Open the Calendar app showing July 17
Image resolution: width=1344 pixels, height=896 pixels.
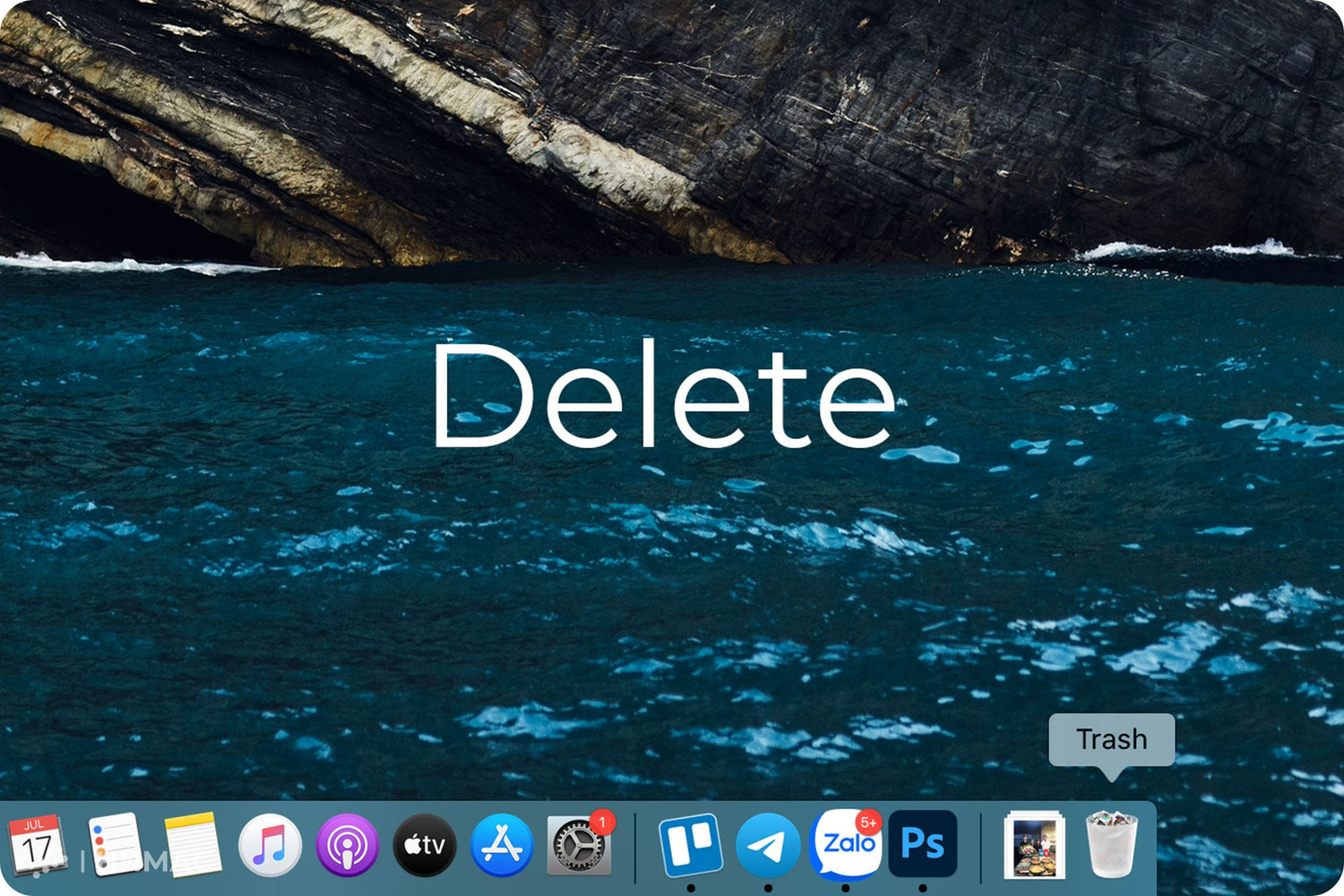38,842
